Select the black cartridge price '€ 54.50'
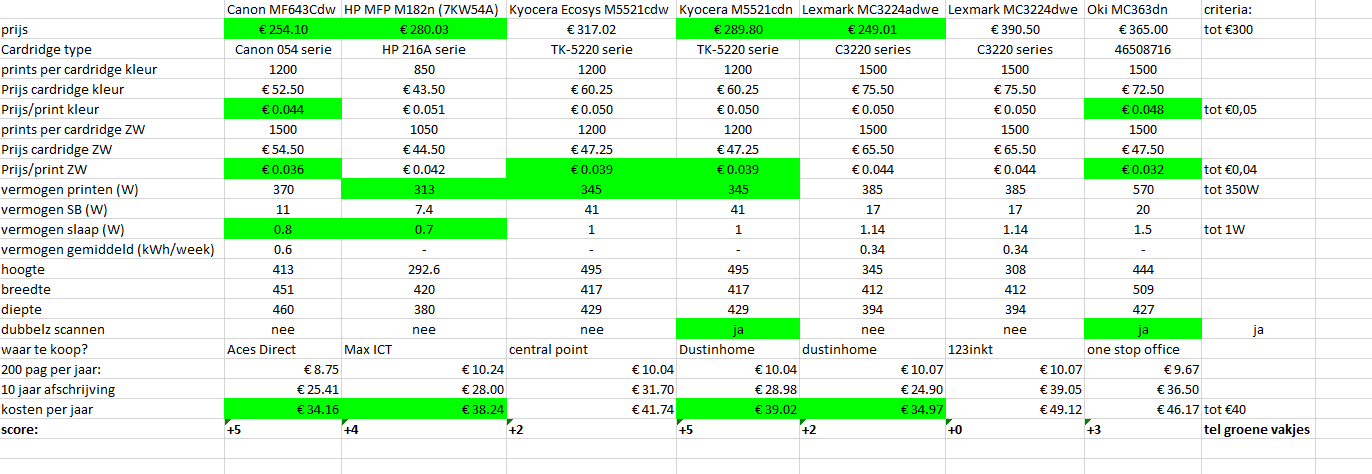 point(282,150)
